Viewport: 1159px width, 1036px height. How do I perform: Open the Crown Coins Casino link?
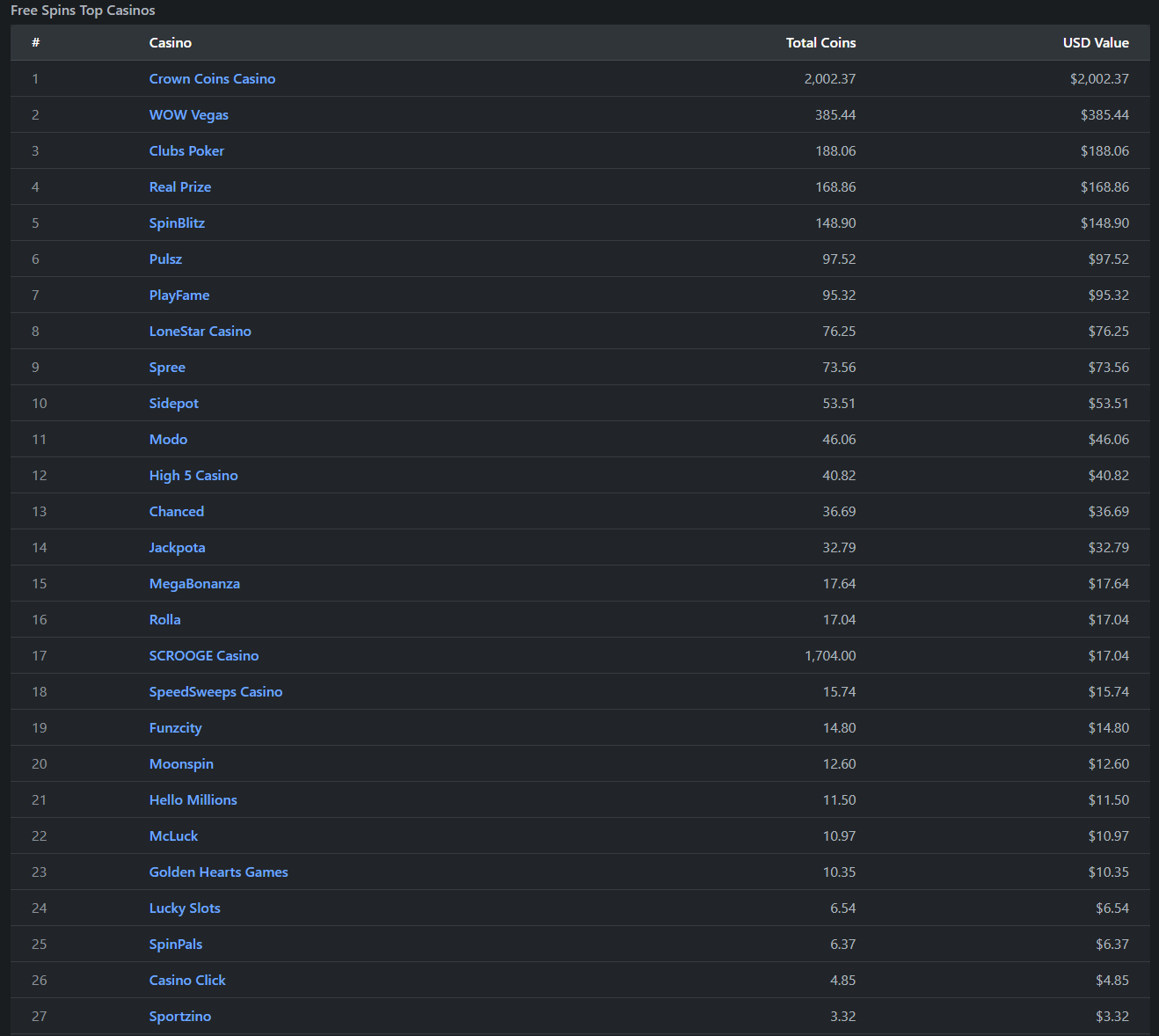212,78
